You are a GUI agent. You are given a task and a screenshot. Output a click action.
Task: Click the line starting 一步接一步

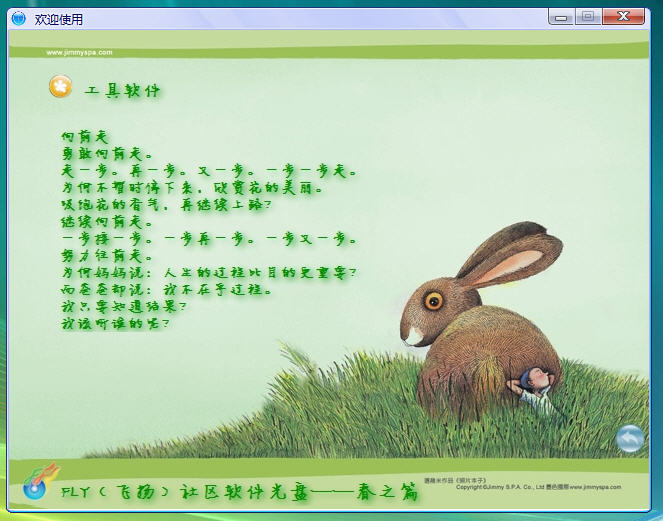coord(209,239)
